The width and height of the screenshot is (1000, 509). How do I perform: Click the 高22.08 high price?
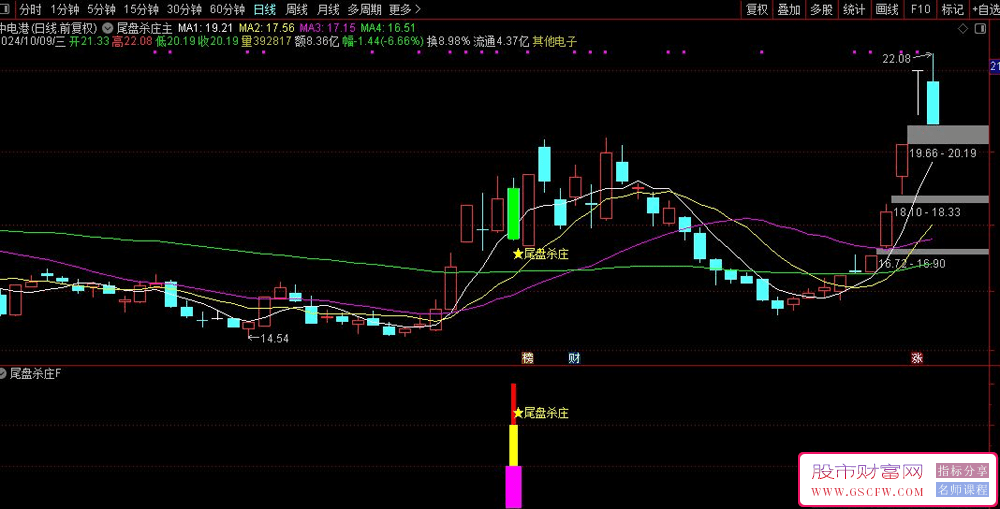132,41
